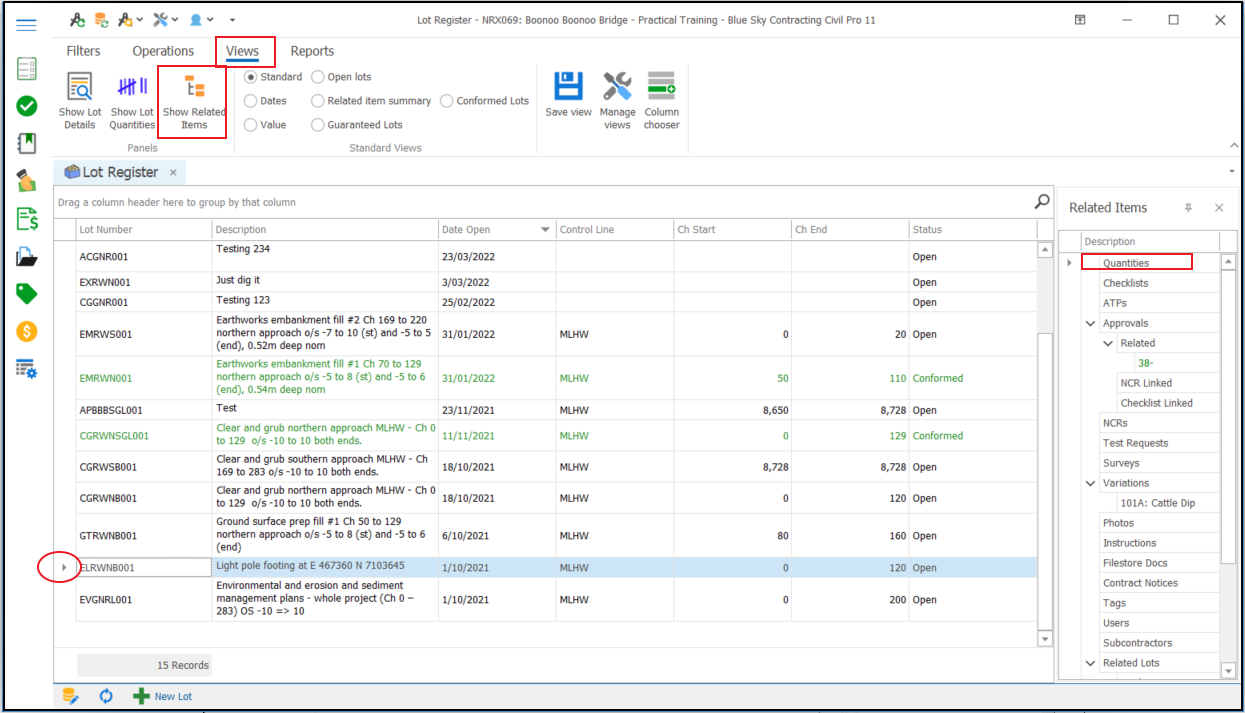The image size is (1245, 713).
Task: Click the search magnifier above the grid
Action: click(1042, 201)
